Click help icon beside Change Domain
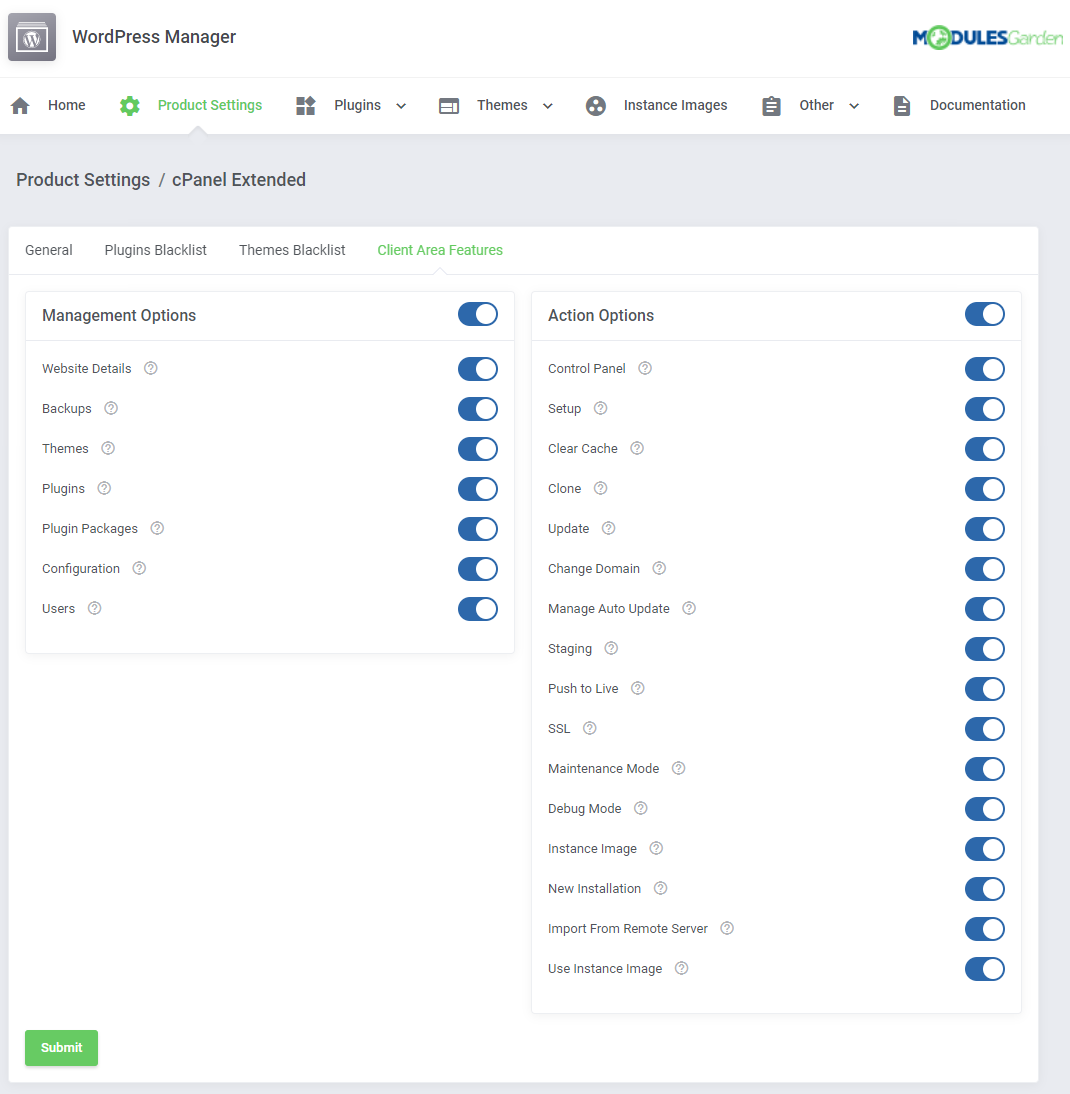The image size is (1070, 1094). click(x=659, y=568)
